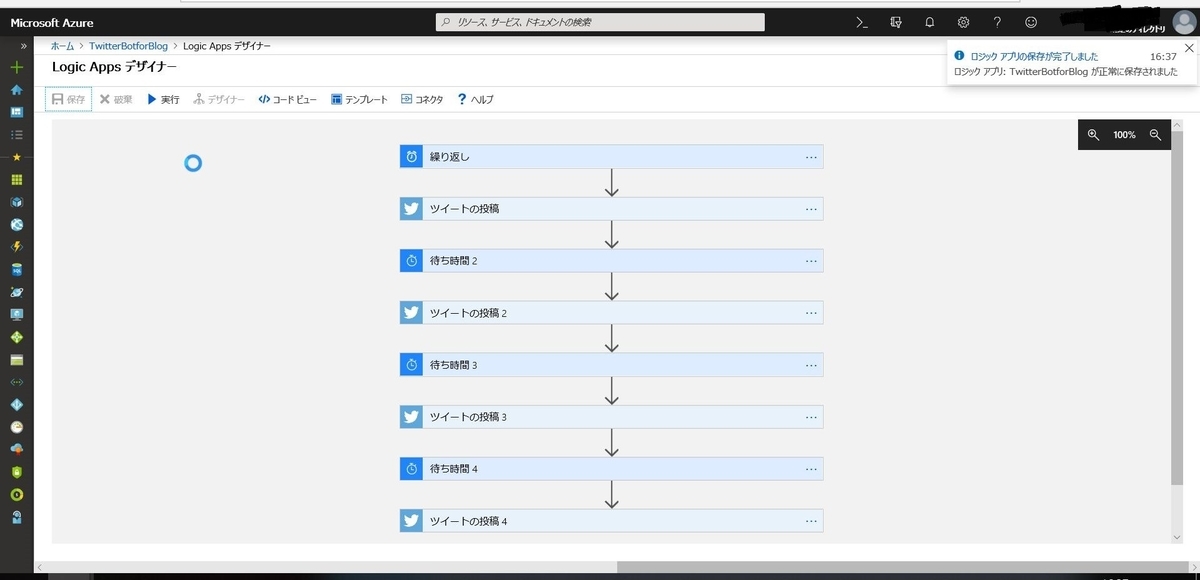Image resolution: width=1200 pixels, height=580 pixels.
Task: Zoom in the designer canvas
Action: [x=1093, y=135]
